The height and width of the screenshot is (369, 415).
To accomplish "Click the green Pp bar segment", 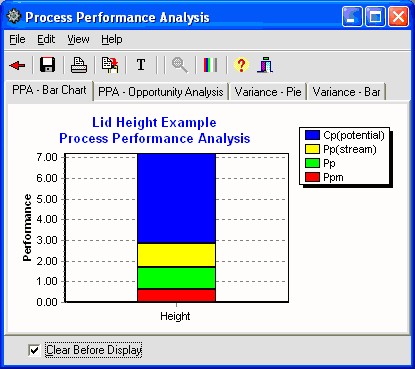I will (x=176, y=278).
